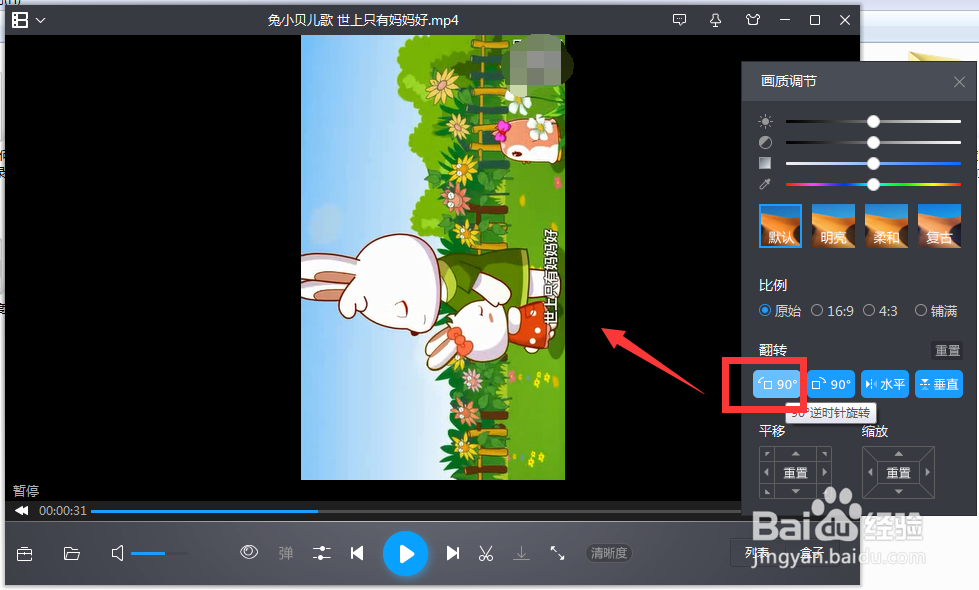Select the 柔和 picture preset
The height and width of the screenshot is (590, 979).
pyautogui.click(x=887, y=226)
